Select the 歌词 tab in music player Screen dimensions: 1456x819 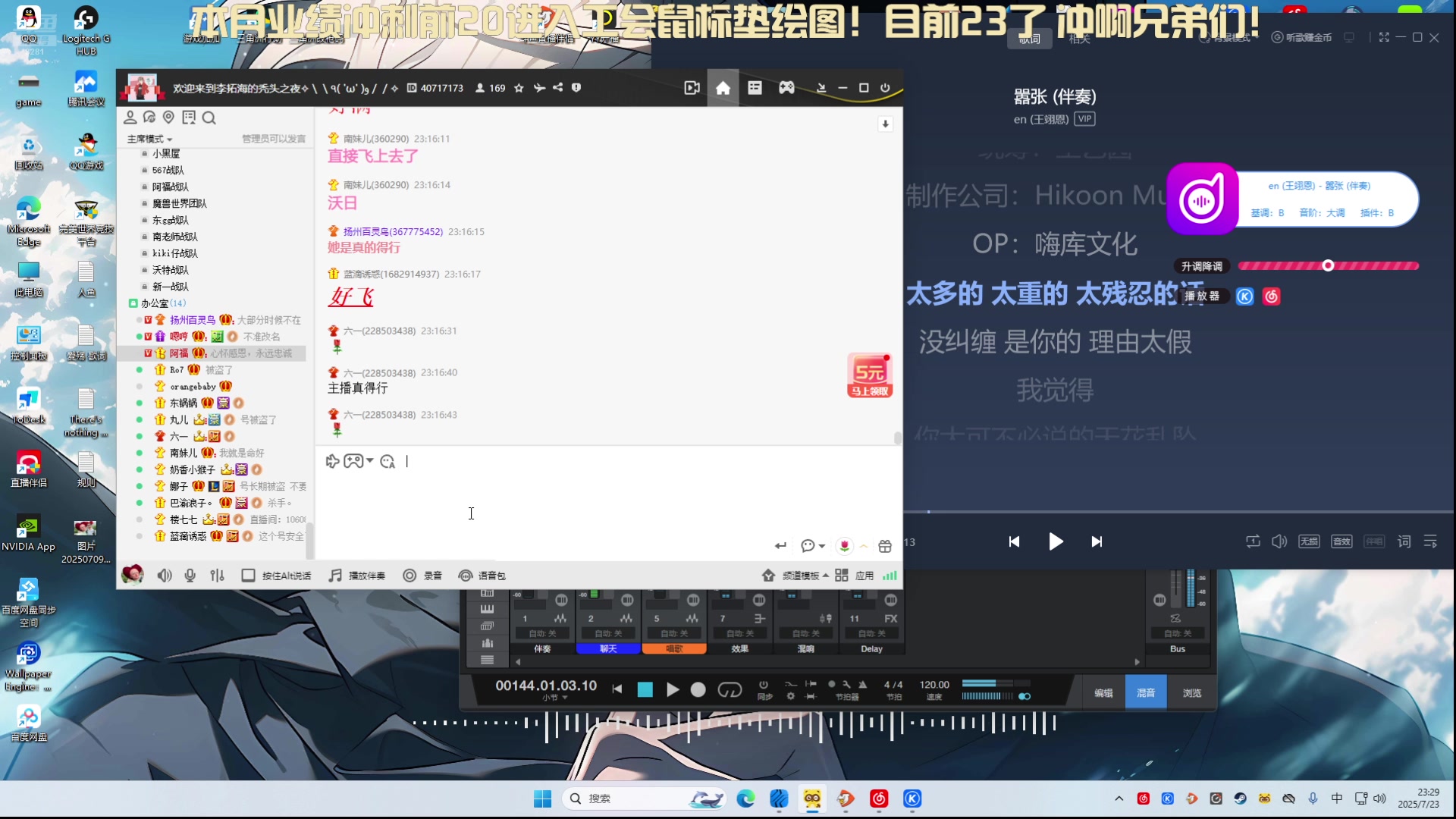tap(1030, 39)
